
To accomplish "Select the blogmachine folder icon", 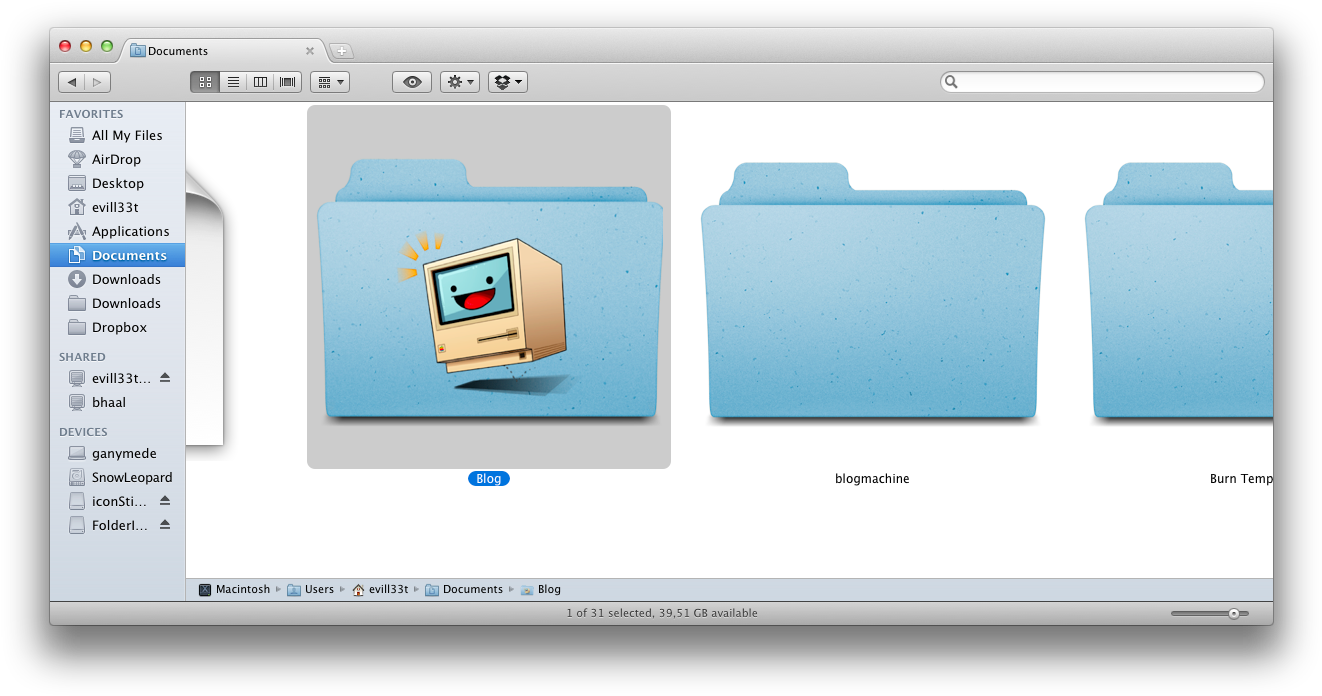I will coord(872,291).
